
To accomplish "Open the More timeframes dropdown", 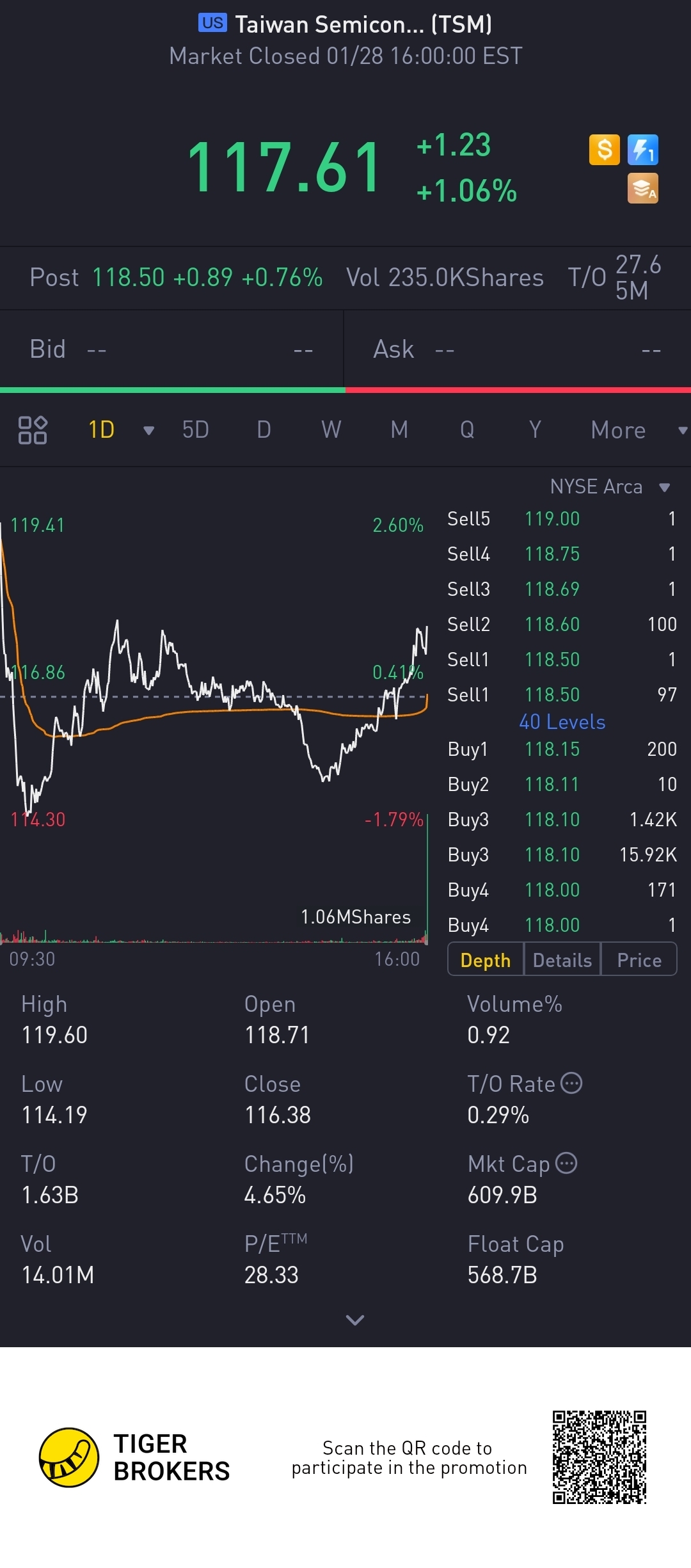I will (639, 430).
